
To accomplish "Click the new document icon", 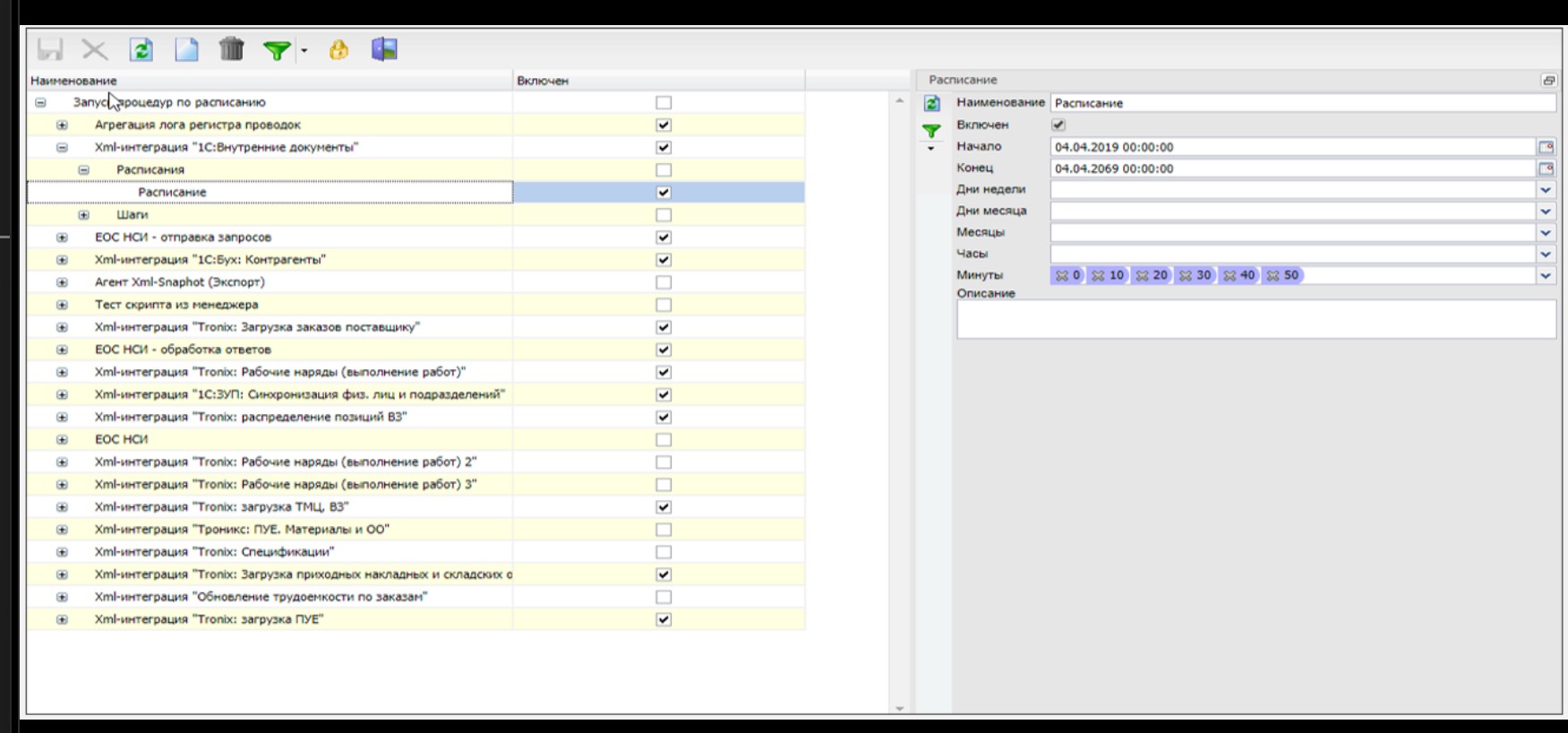I will click(186, 49).
